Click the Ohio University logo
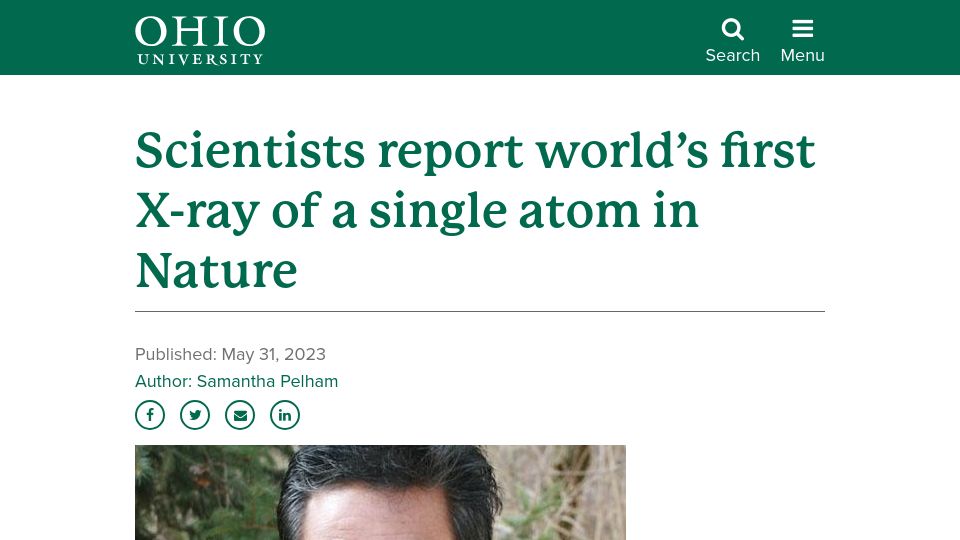 [200, 40]
